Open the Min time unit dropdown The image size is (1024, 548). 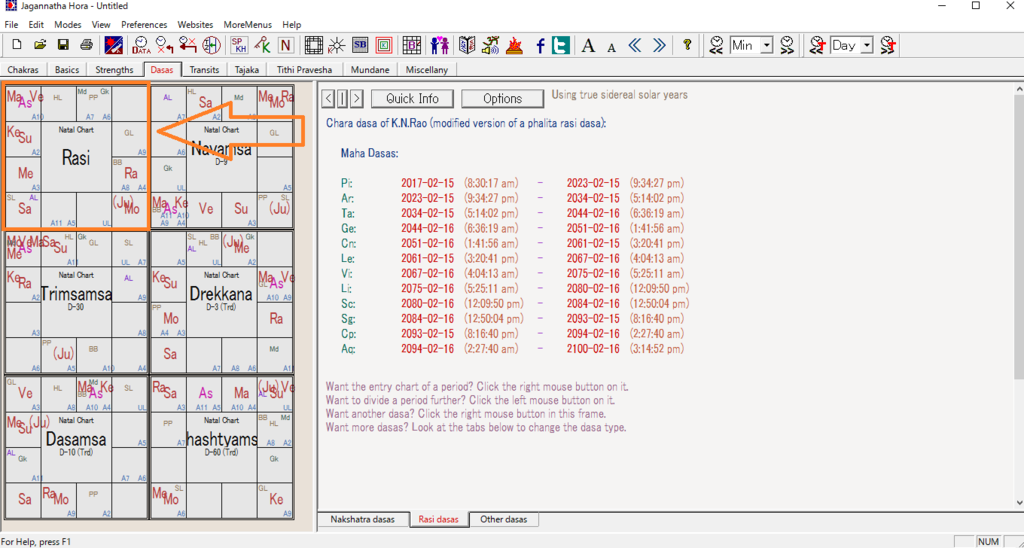pos(767,45)
